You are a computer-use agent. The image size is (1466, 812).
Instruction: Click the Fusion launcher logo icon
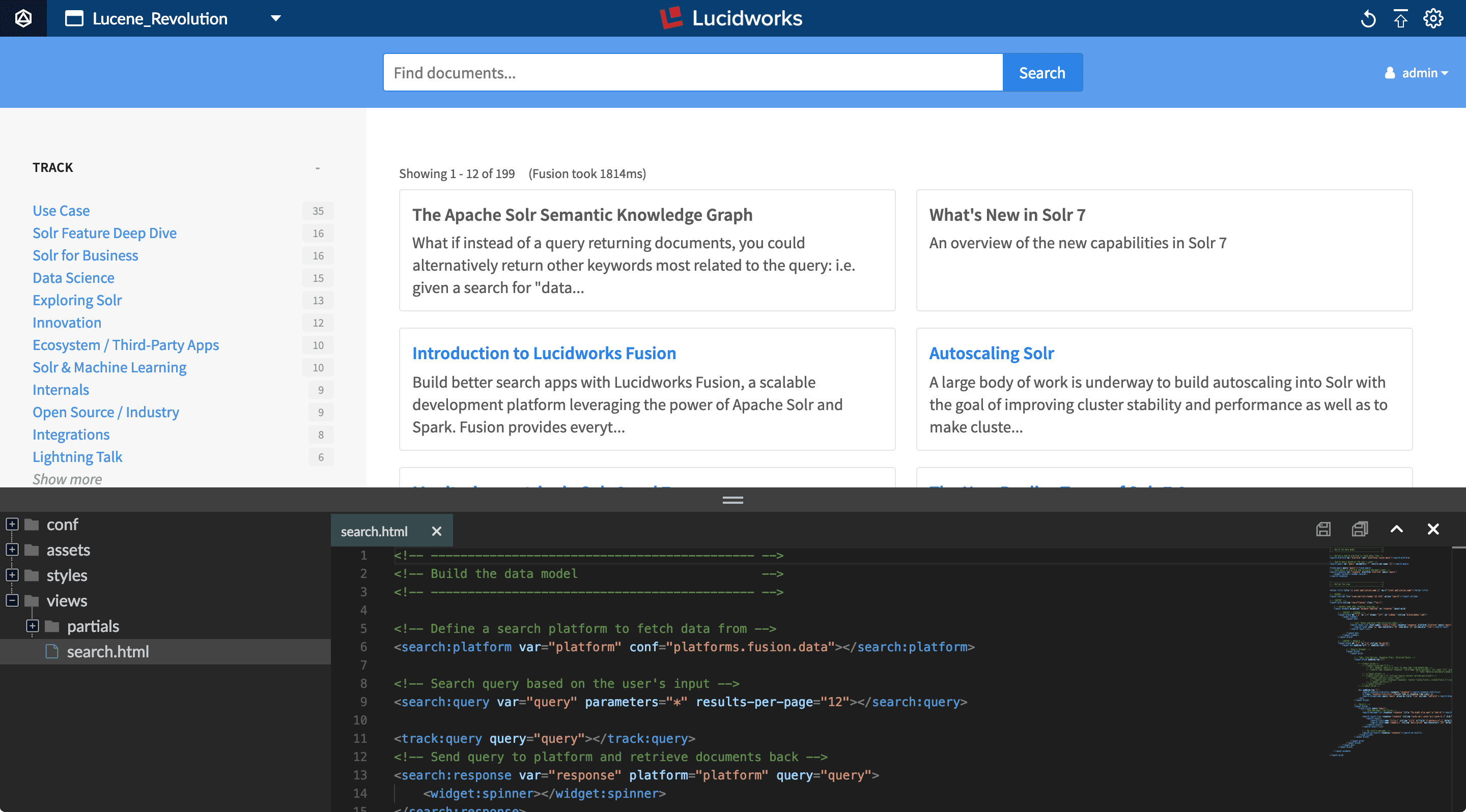pos(23,18)
